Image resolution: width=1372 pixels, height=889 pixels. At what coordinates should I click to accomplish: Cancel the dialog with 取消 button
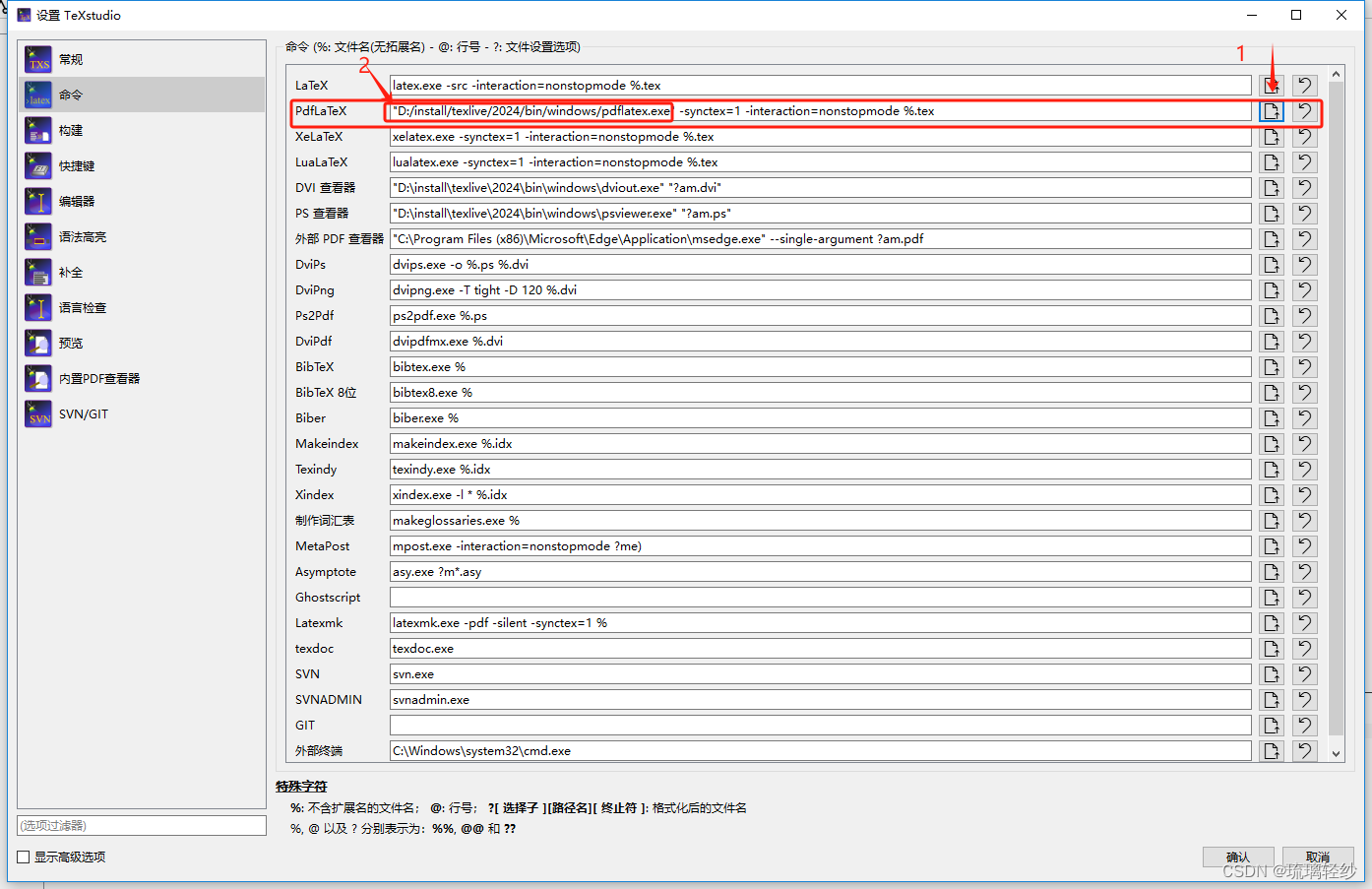(1318, 857)
